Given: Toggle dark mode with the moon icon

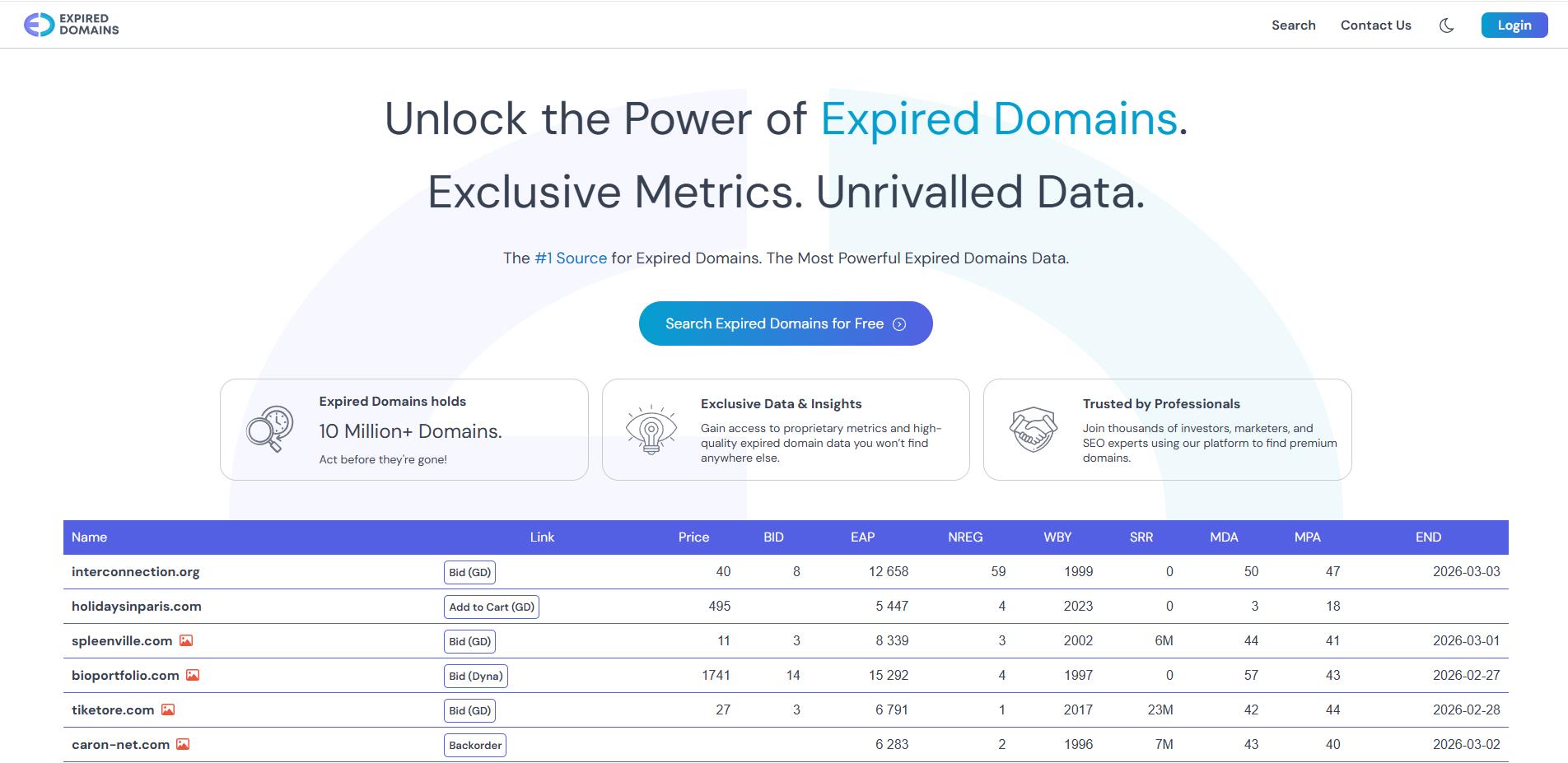Looking at the screenshot, I should (x=1446, y=26).
